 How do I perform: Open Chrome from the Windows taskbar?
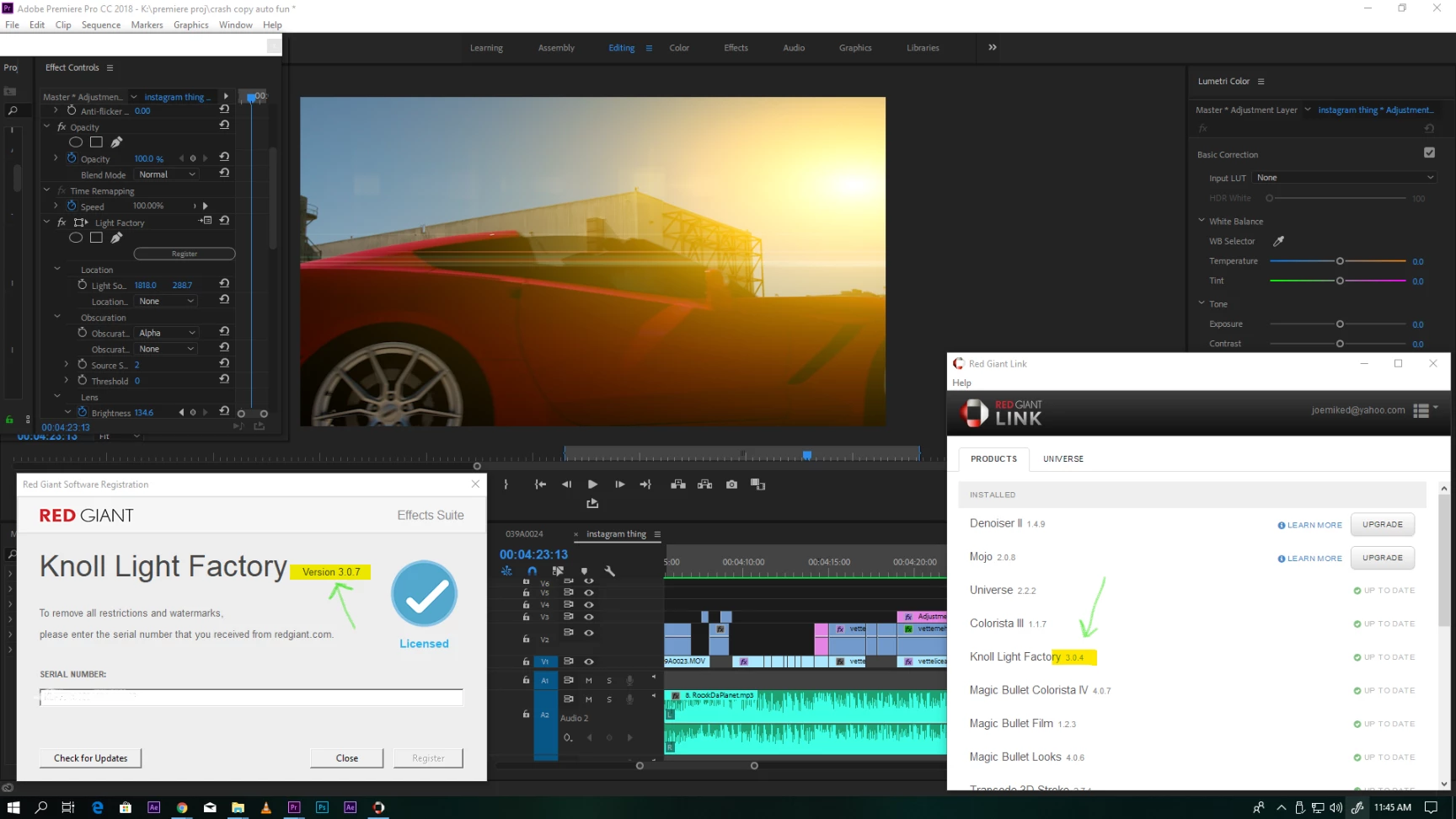pos(182,807)
